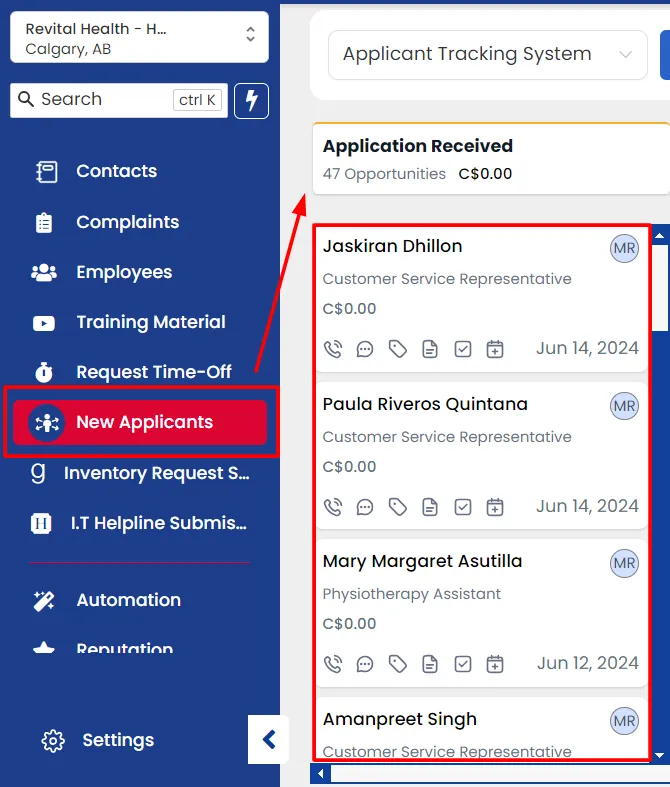Open Amanpreet Singh opportunity card
The width and height of the screenshot is (670, 787).
(481, 729)
